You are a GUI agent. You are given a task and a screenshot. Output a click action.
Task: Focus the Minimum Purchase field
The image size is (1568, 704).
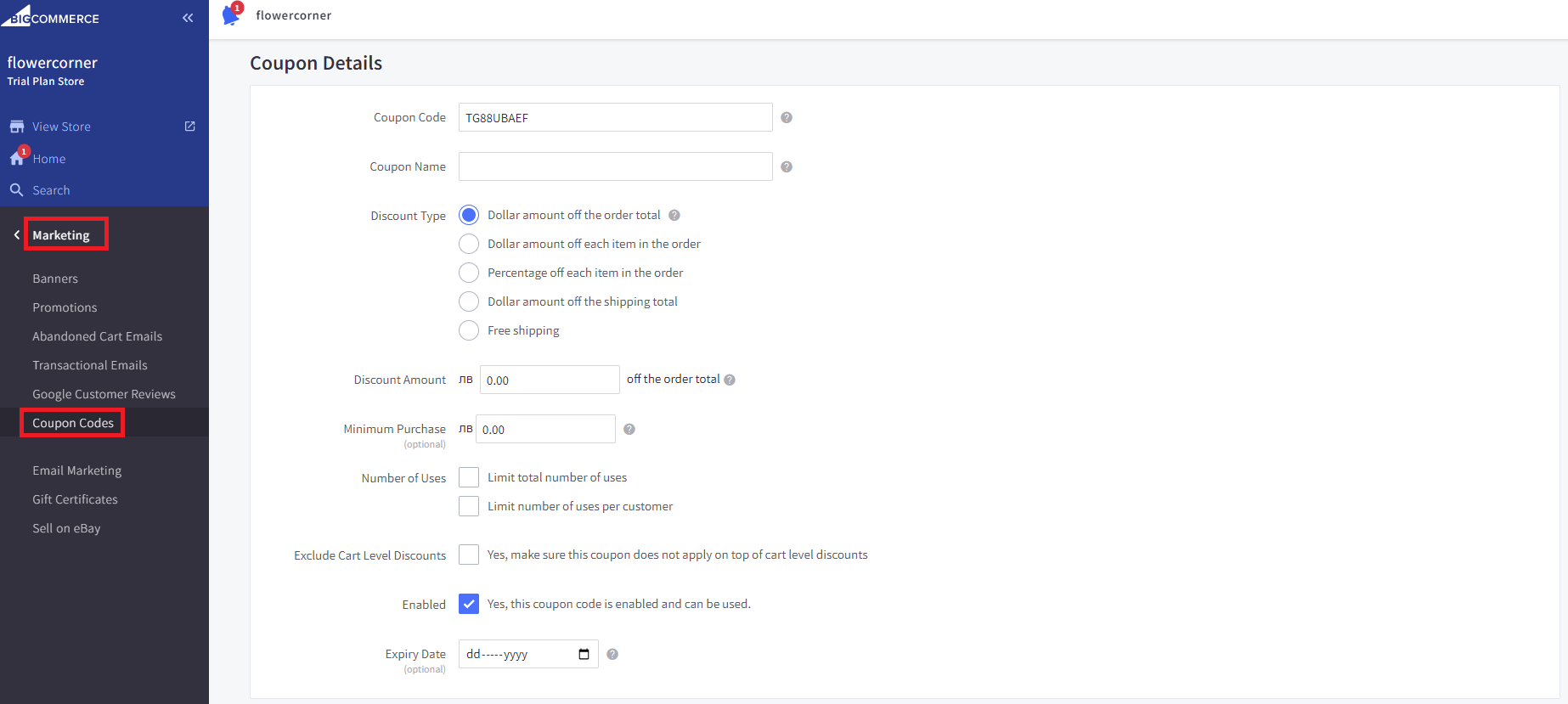pyautogui.click(x=545, y=429)
